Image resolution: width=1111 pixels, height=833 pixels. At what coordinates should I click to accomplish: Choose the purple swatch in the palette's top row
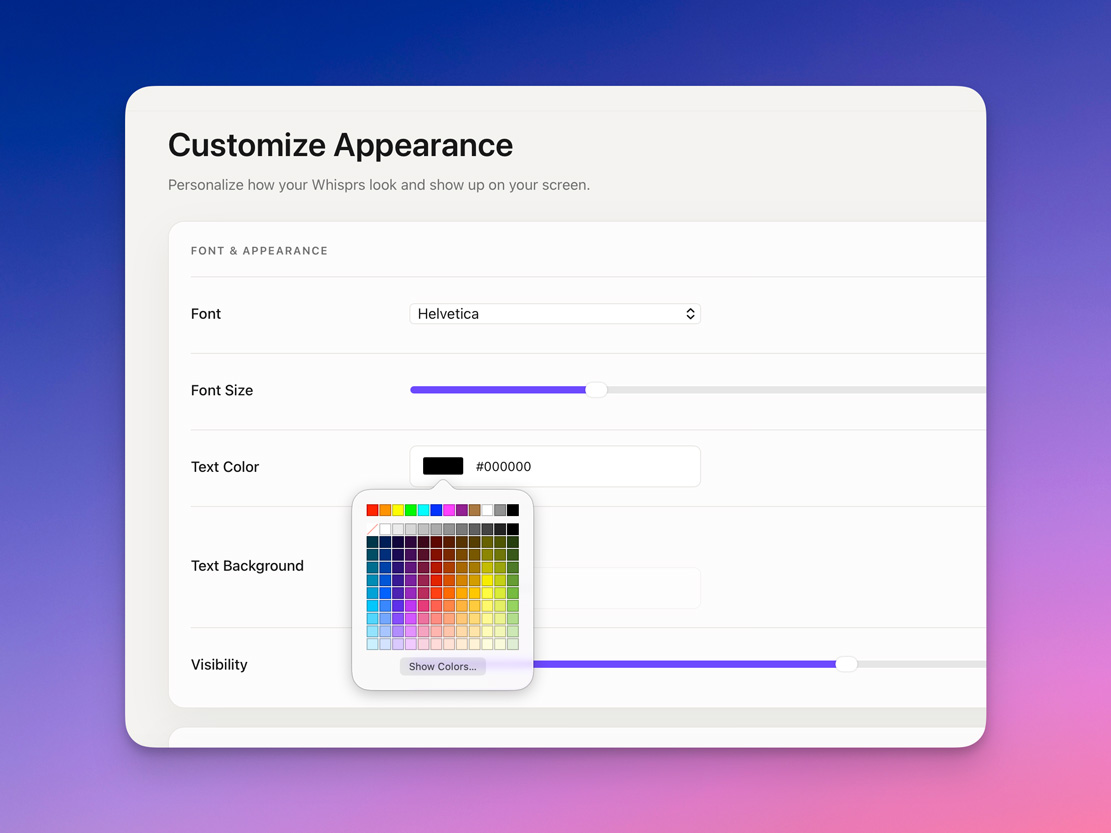(461, 510)
